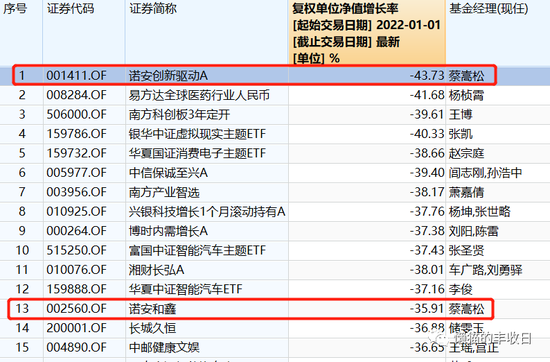Screen dimensions: 550x362
Task: Click the -43.73 growth rate value
Action: tap(427, 75)
